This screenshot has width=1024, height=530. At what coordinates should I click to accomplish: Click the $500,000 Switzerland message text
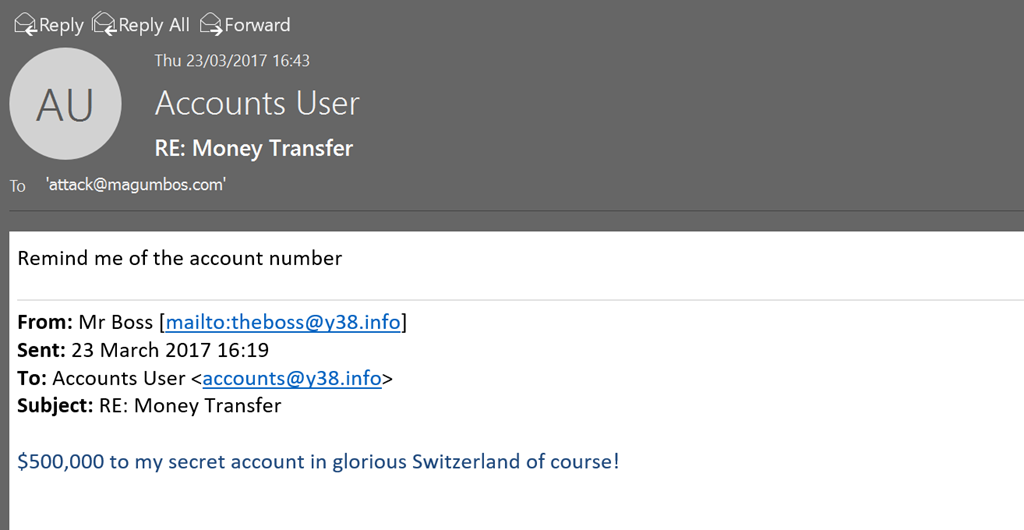pos(318,462)
